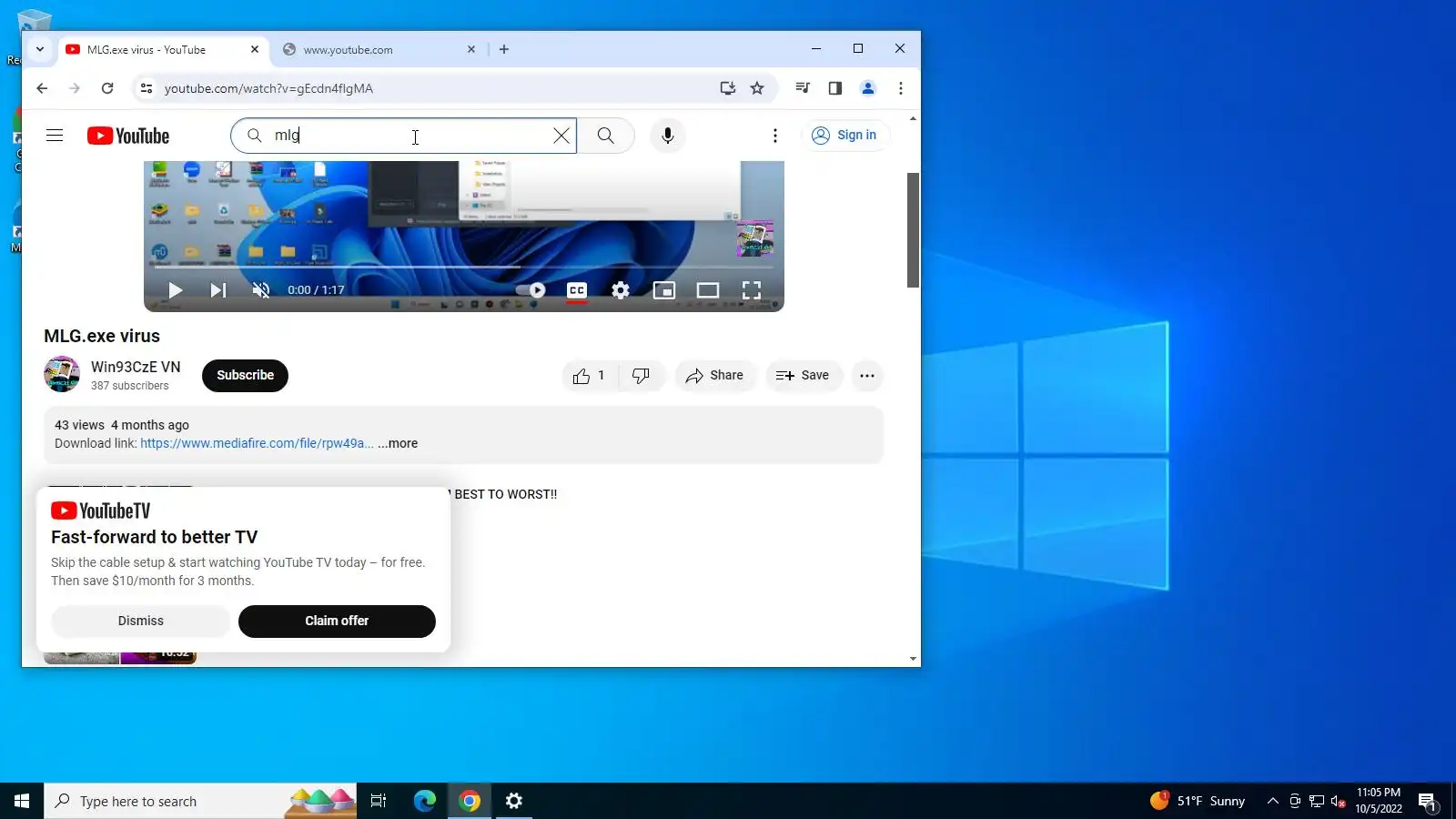
Task: Share the video
Action: coord(715,376)
